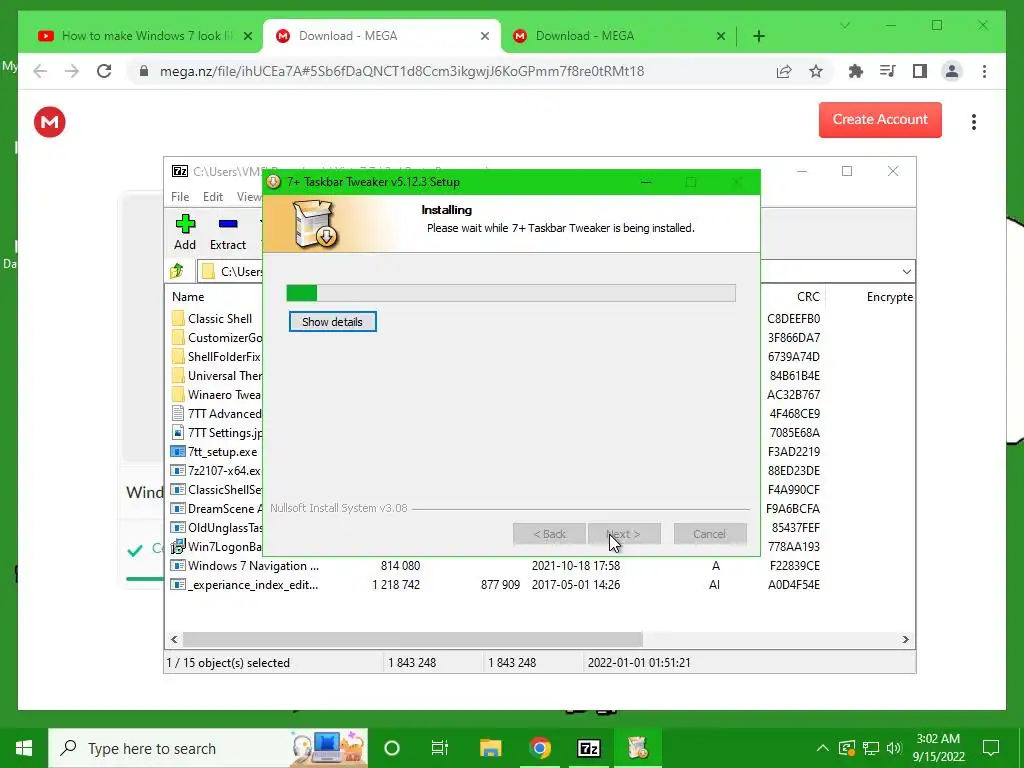Click the Chrome back arrow
This screenshot has width=1024, height=768.
[x=40, y=71]
